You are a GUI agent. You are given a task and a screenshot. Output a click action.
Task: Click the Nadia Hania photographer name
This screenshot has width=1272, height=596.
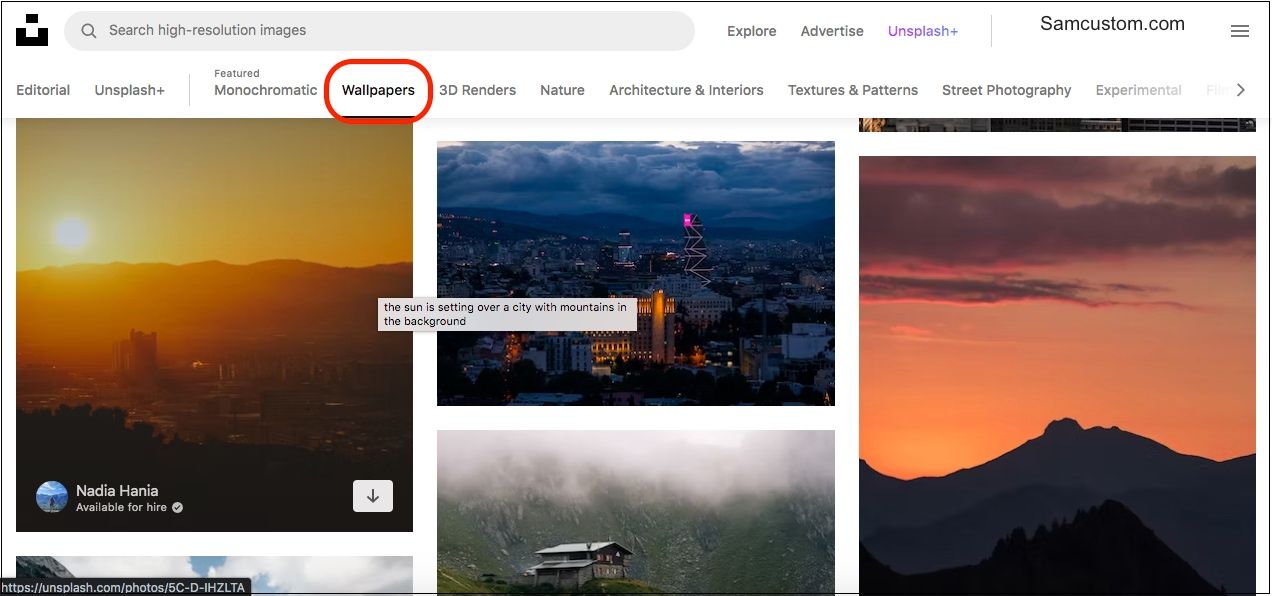(117, 490)
